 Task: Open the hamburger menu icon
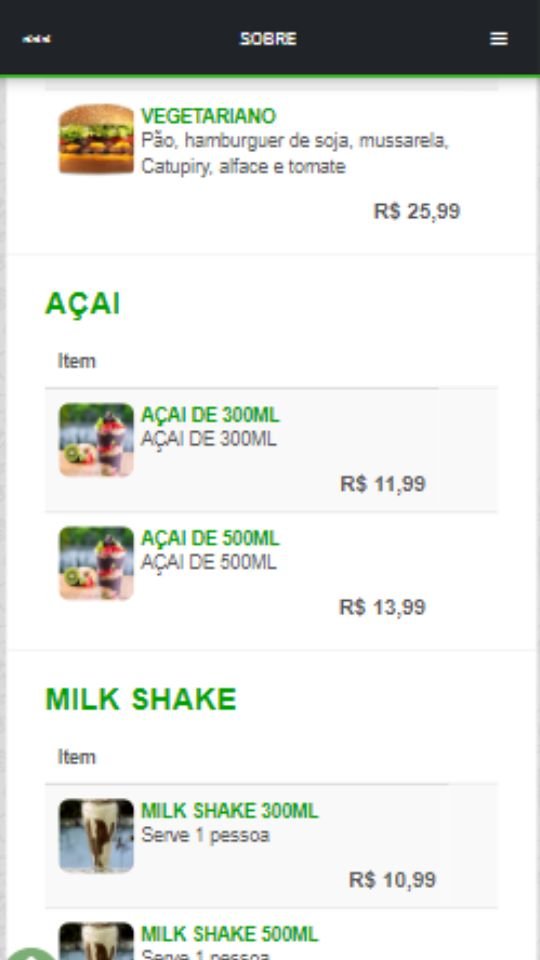coord(499,39)
